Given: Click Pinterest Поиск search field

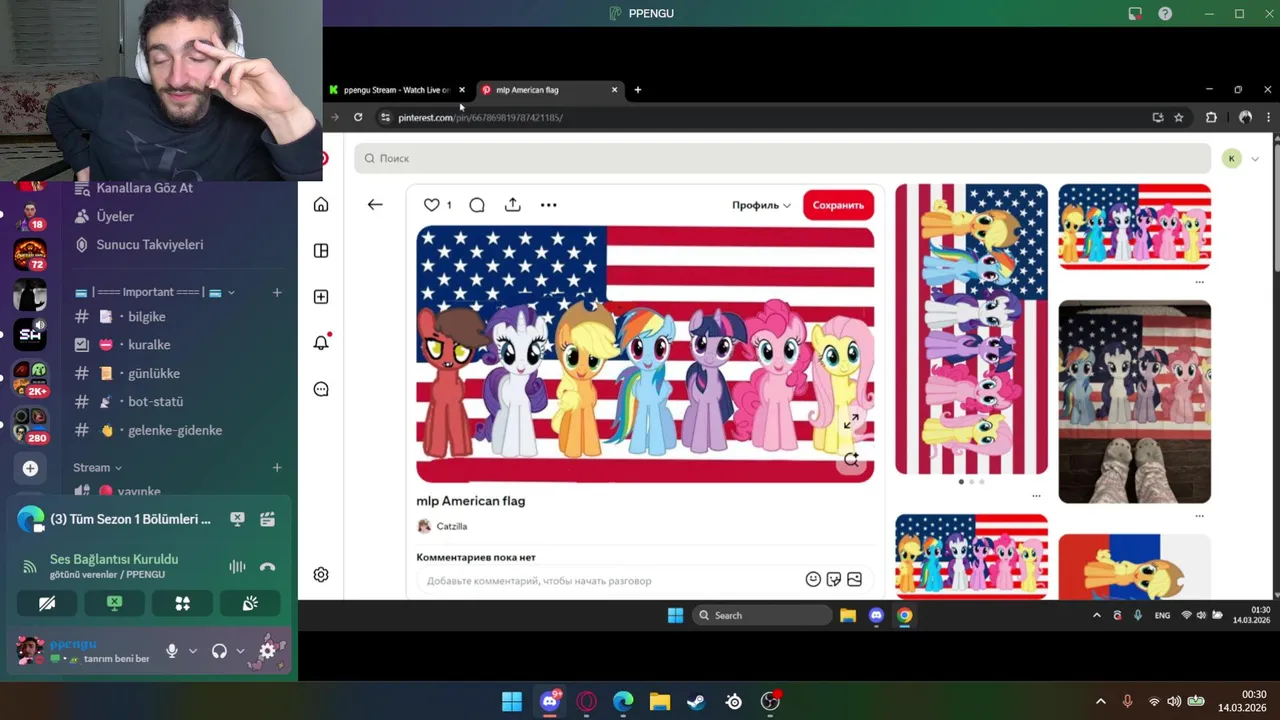Looking at the screenshot, I should point(782,158).
